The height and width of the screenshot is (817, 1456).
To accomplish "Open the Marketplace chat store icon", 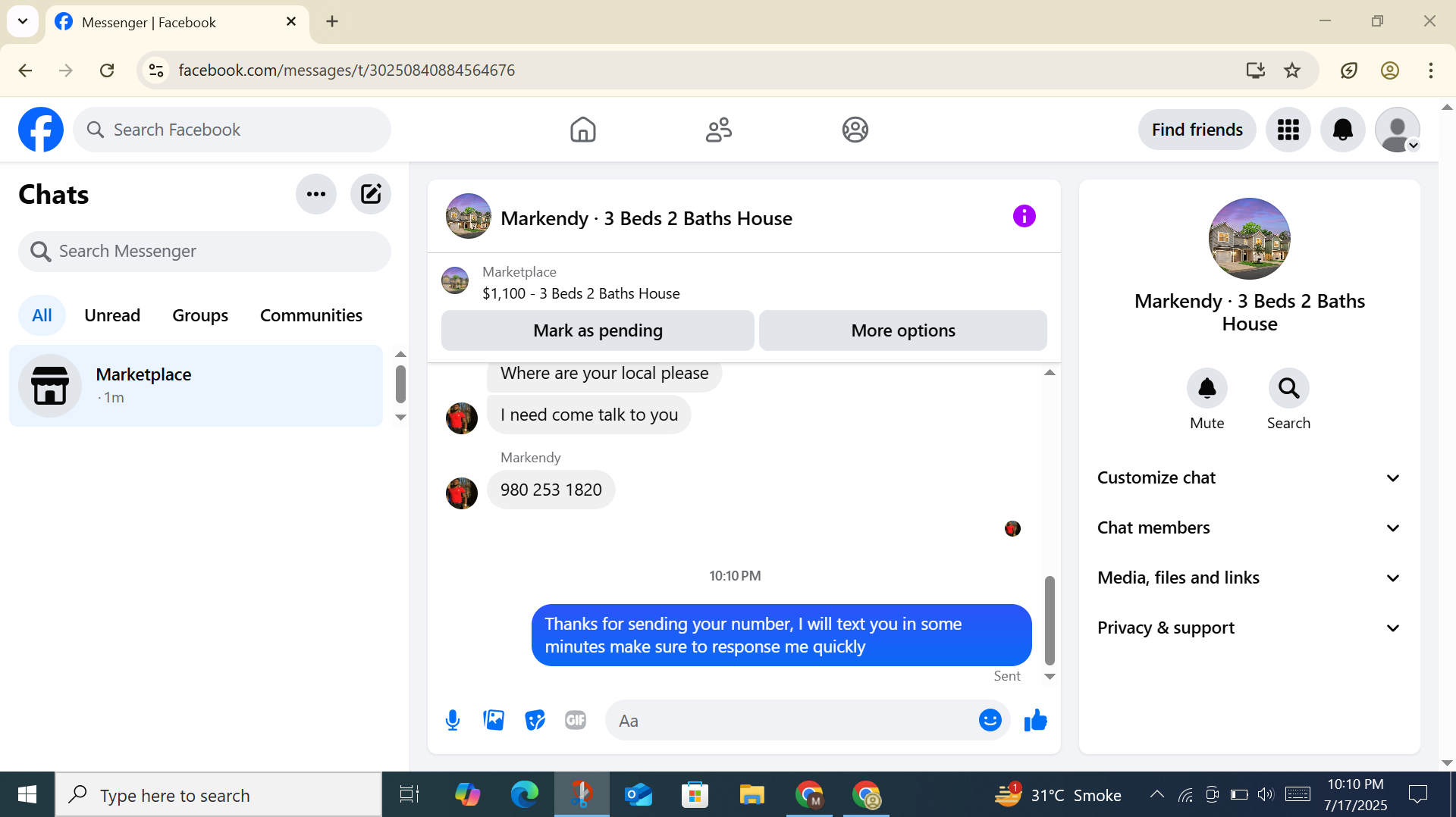I will pos(50,386).
